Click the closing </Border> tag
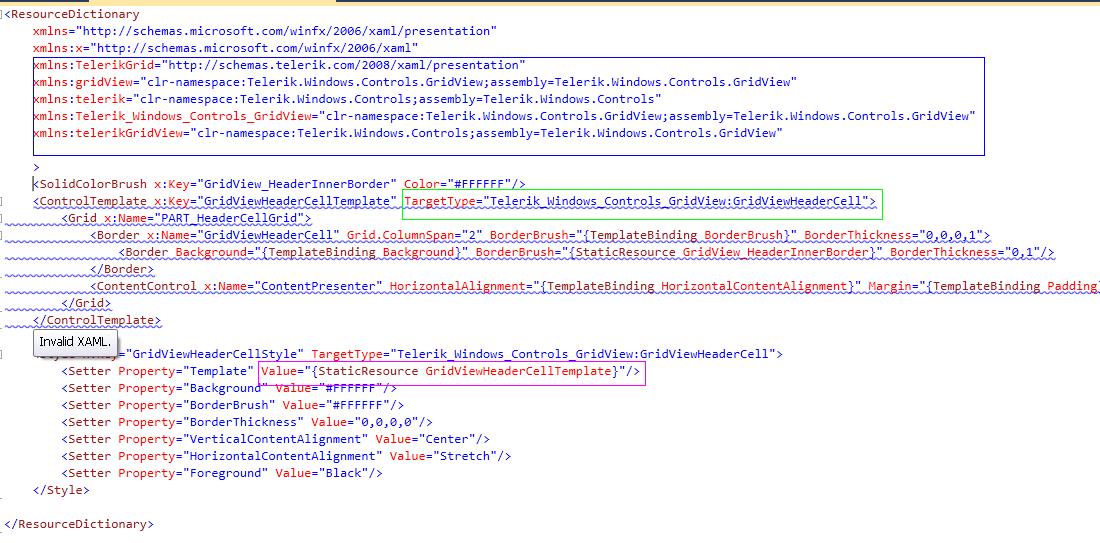The image size is (1100, 543). 122,269
